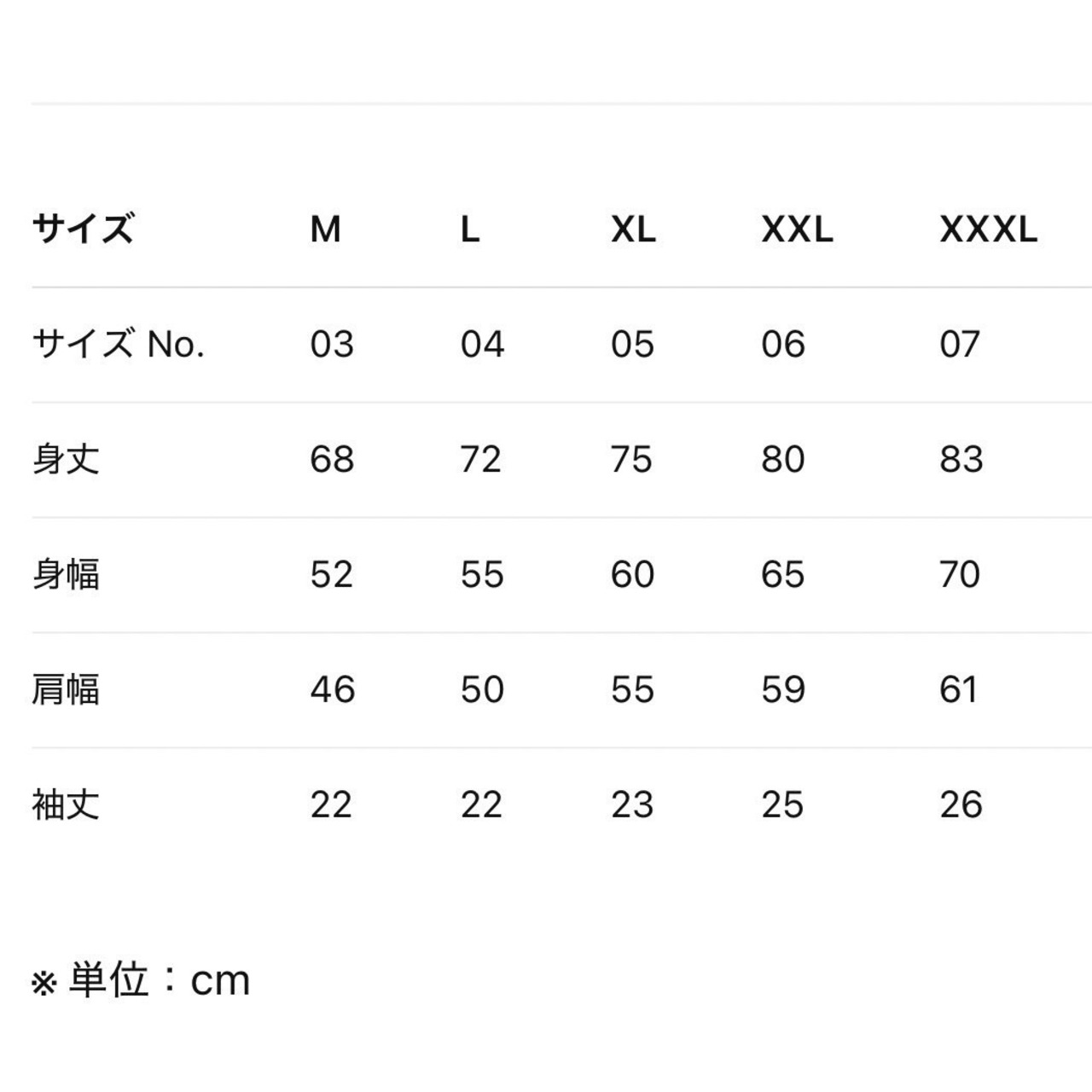
Task: Select 身丈 value 72 for size L
Action: tap(481, 460)
